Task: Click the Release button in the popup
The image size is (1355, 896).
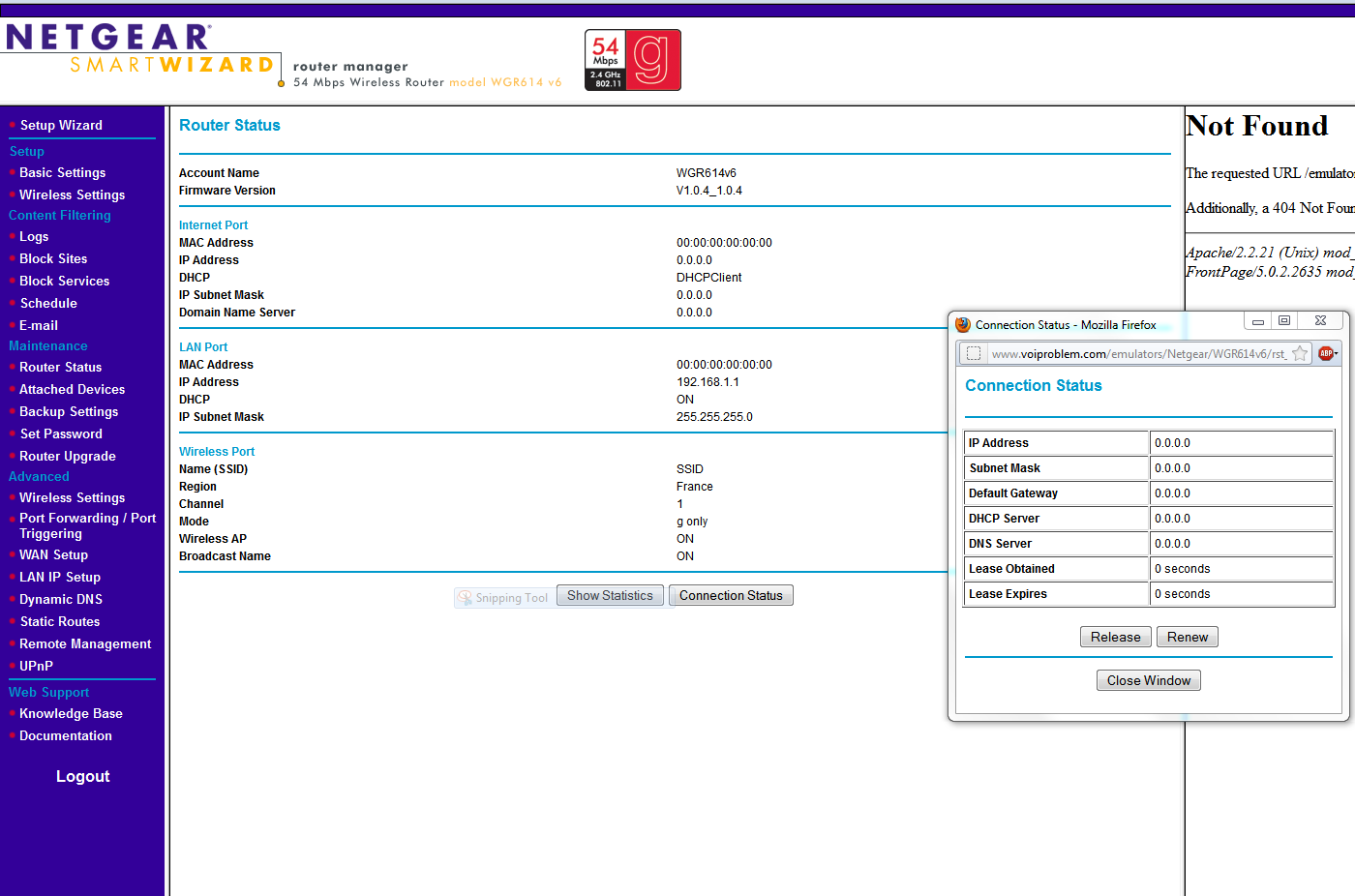Action: [1116, 638]
